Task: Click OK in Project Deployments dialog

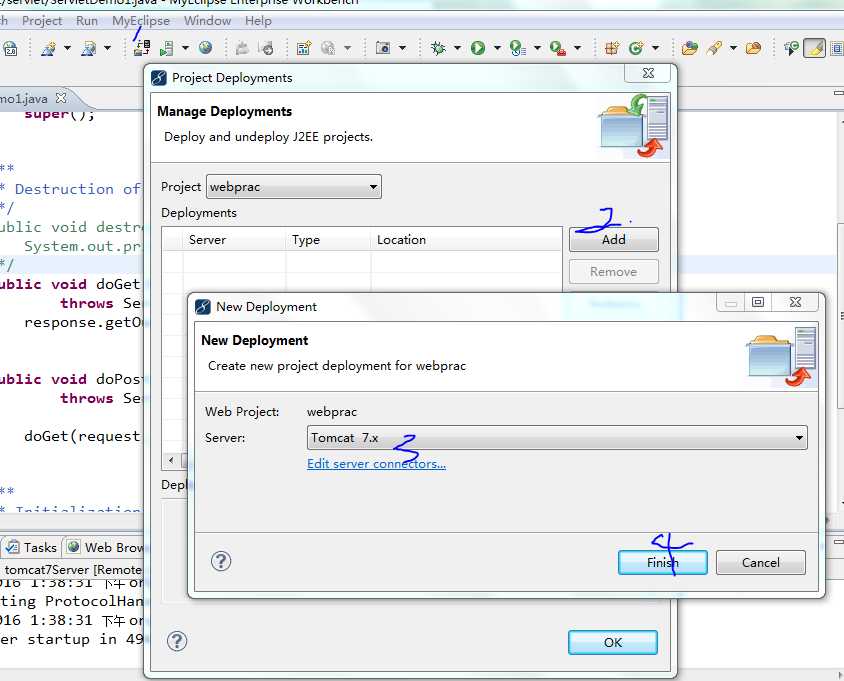Action: click(x=613, y=642)
